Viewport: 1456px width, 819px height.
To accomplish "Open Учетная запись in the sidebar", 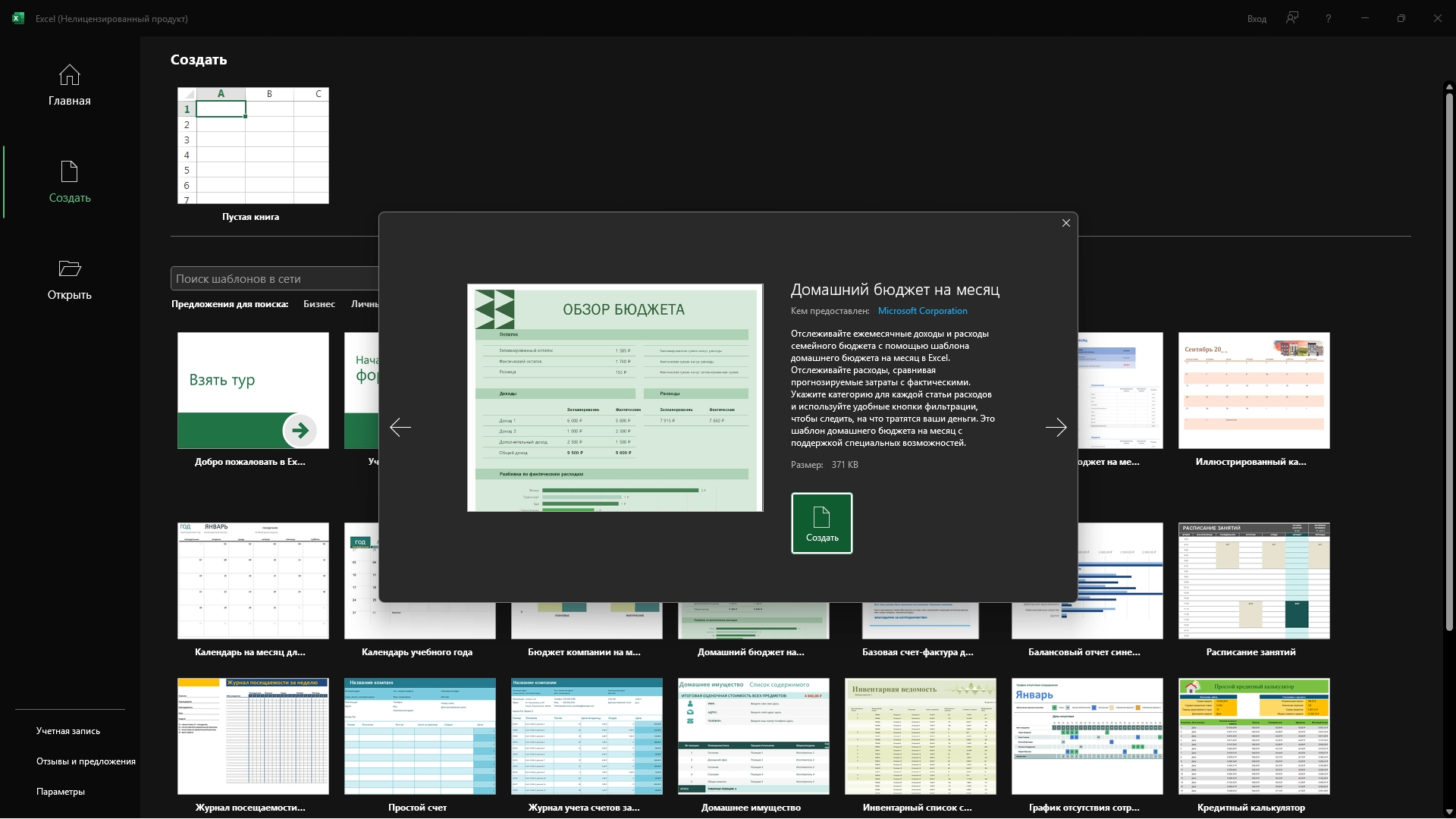I will point(68,731).
